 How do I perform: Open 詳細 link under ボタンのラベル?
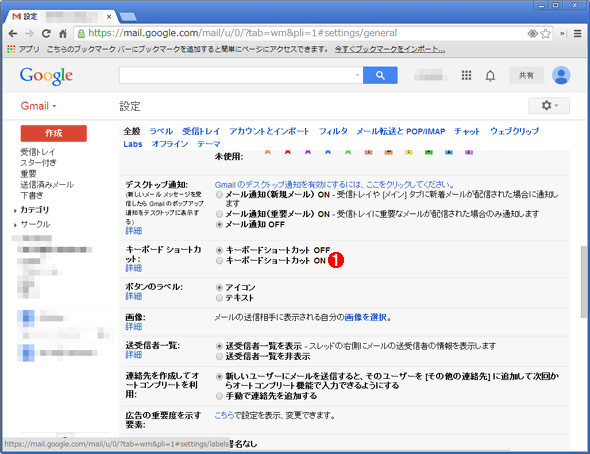tap(134, 296)
